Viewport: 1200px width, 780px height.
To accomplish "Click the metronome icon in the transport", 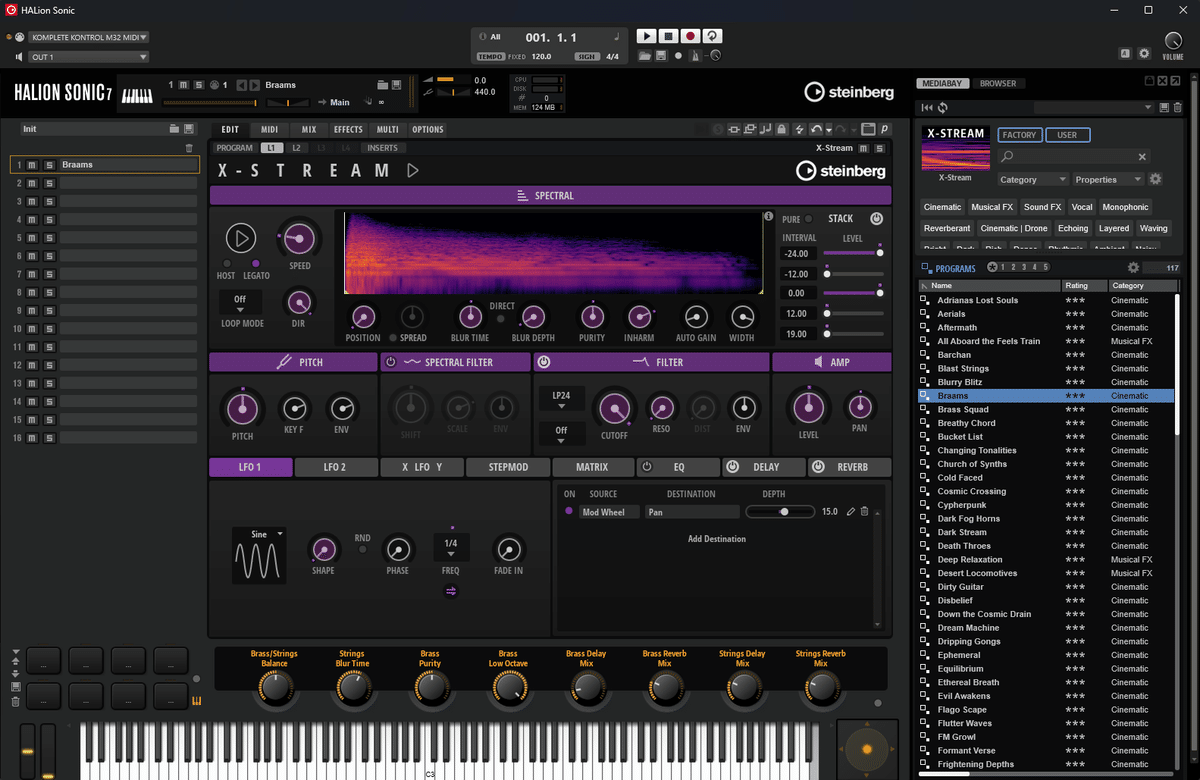I will pos(697,56).
